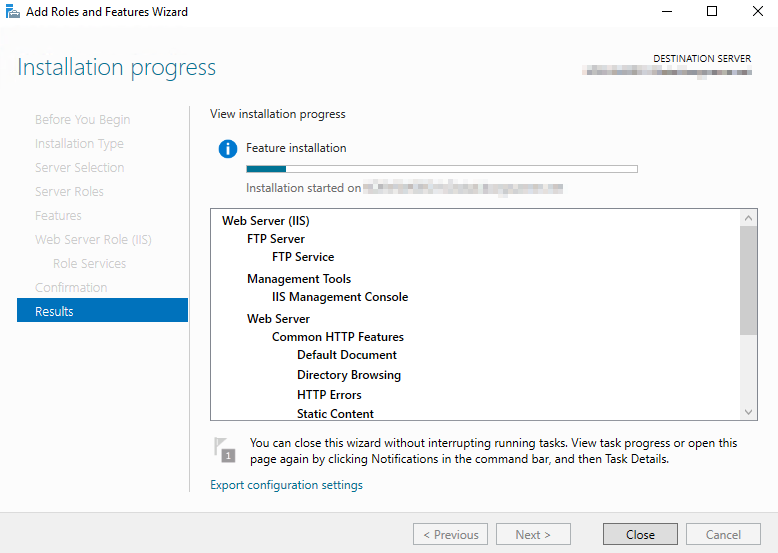The height and width of the screenshot is (553, 778).
Task: Click the IIS Management Console entry
Action: (340, 297)
